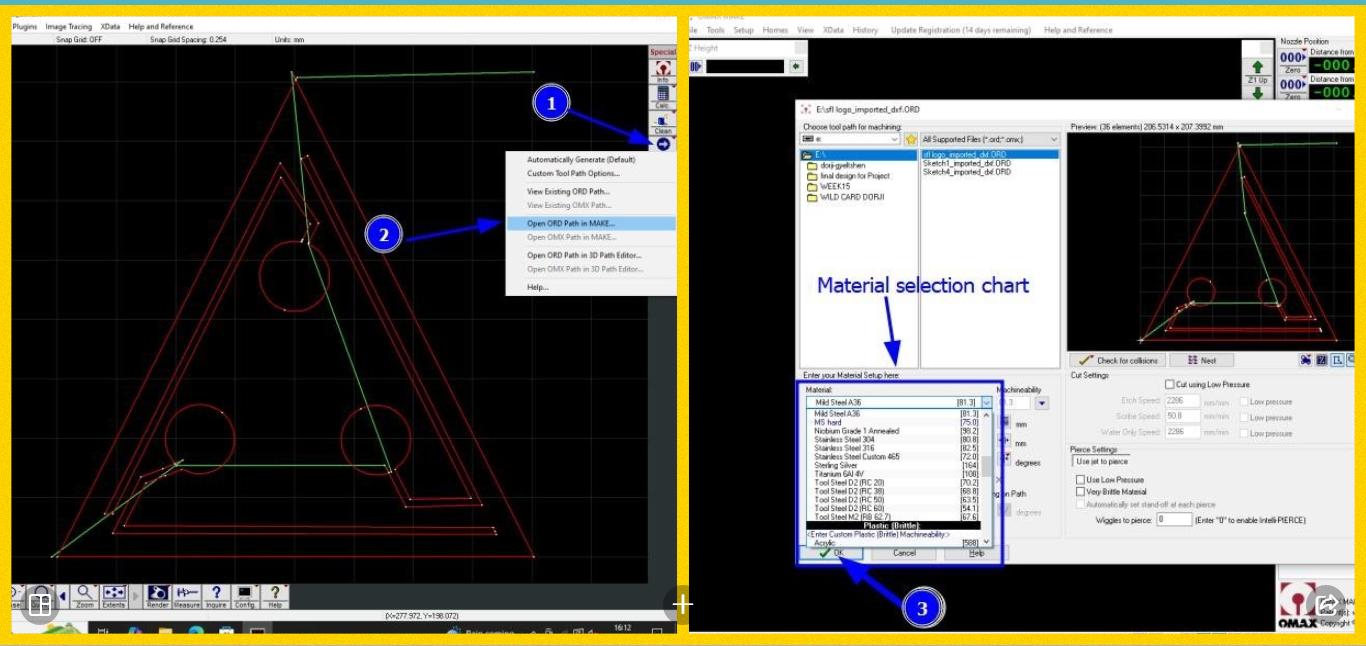Click the green arrow button in Z Height panel
Image resolution: width=1366 pixels, height=646 pixels.
click(796, 66)
